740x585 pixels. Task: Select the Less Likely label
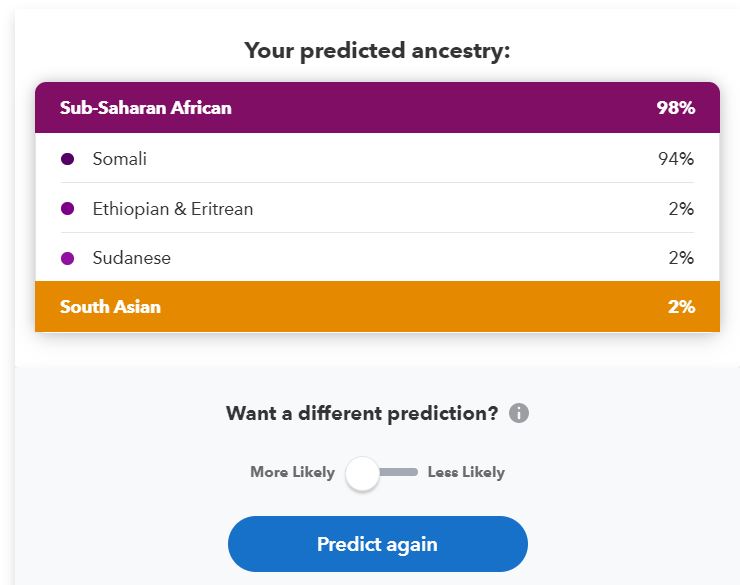466,473
